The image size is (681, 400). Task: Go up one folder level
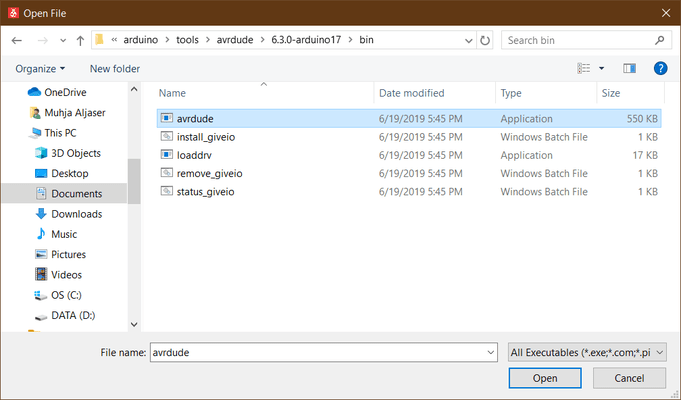point(80,40)
